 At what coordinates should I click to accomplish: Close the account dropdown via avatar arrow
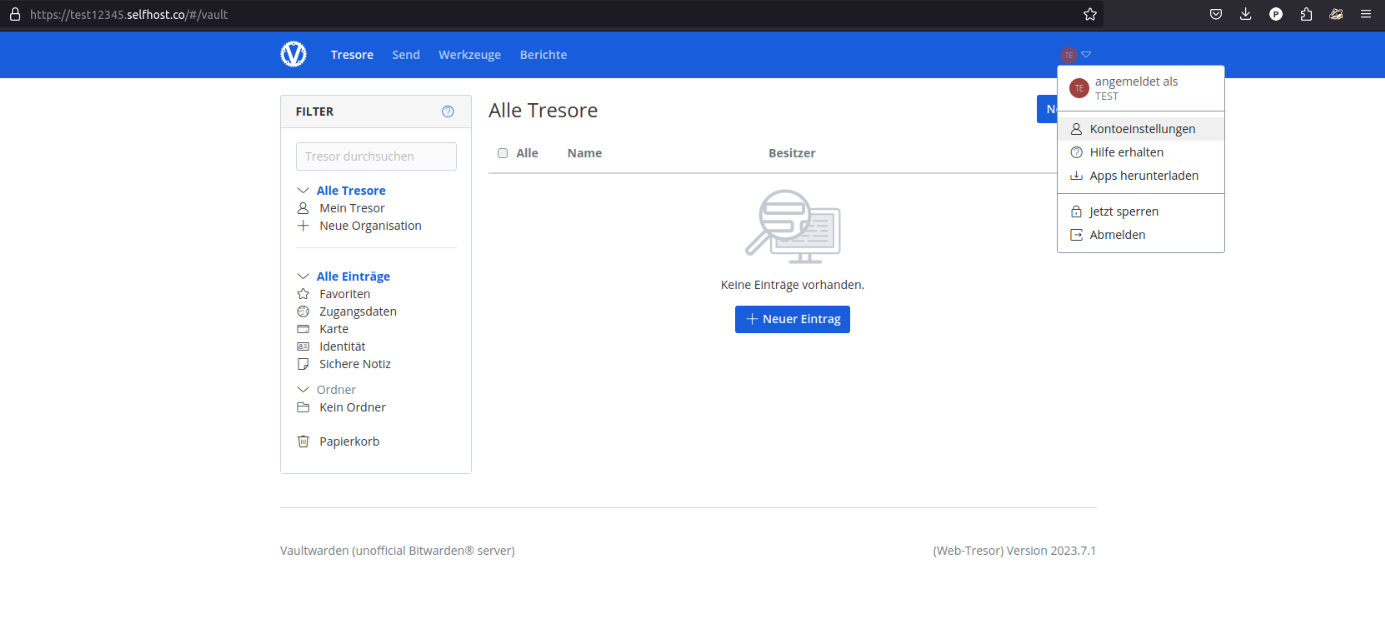[x=1086, y=55]
